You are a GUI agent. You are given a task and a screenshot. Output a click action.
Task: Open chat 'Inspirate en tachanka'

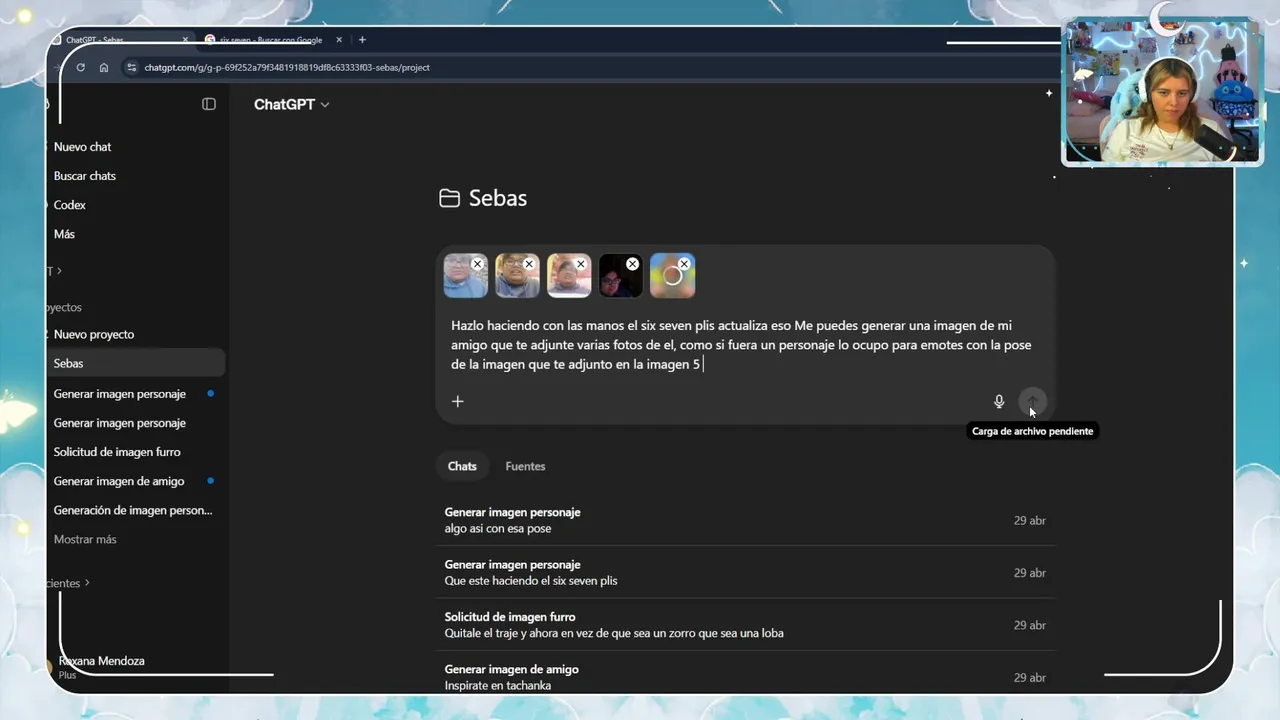pos(745,677)
